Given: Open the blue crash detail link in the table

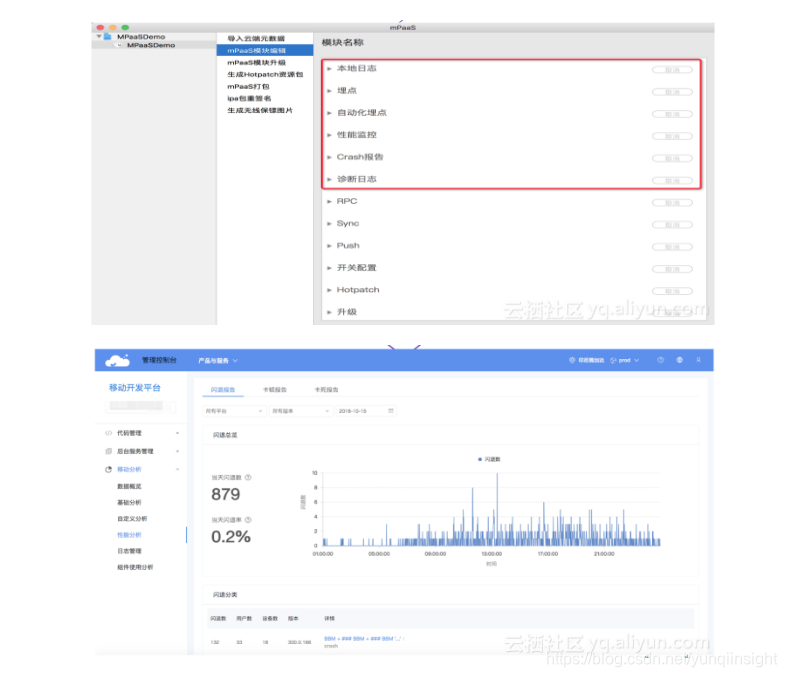Looking at the screenshot, I should click(x=363, y=639).
